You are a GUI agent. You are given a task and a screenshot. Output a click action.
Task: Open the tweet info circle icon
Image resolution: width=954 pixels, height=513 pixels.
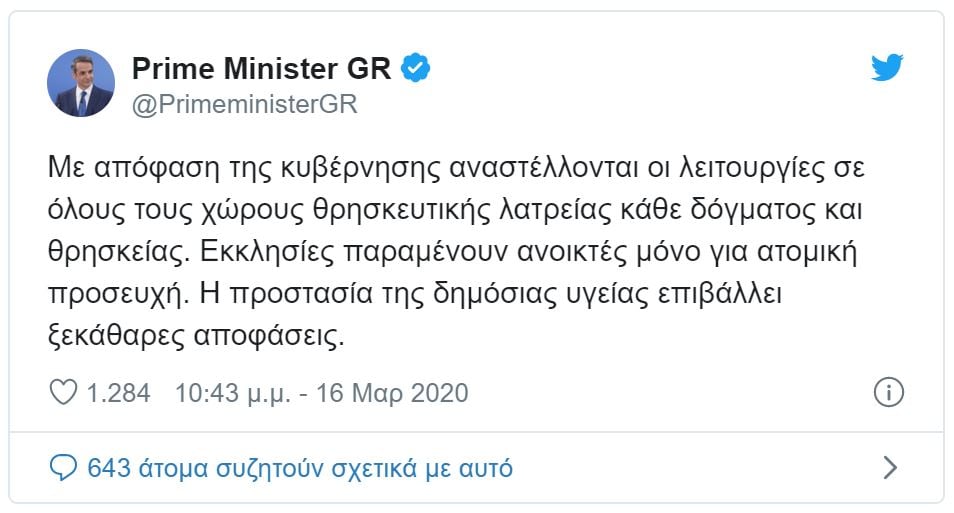[x=888, y=393]
